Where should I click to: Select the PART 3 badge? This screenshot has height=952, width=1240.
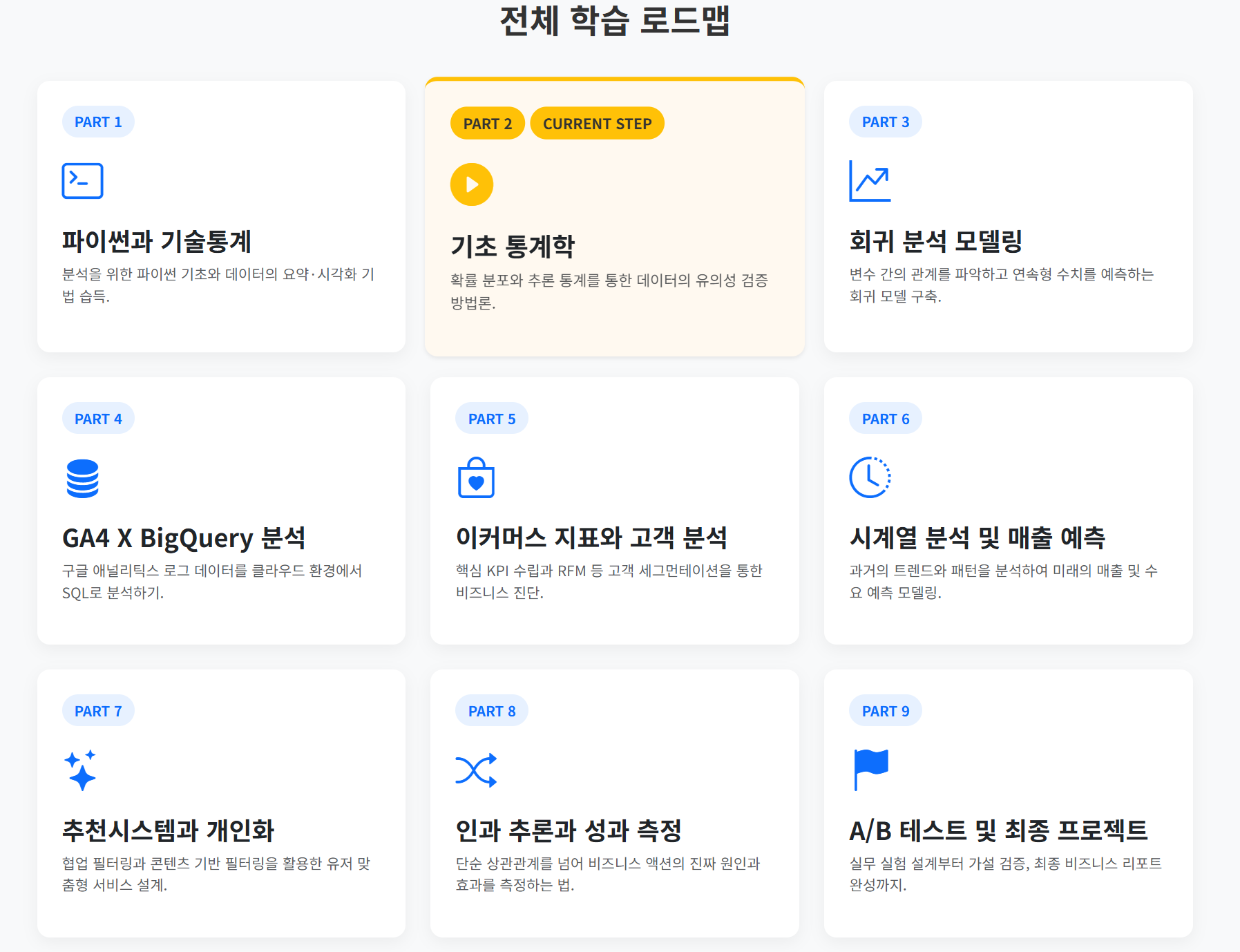[886, 122]
